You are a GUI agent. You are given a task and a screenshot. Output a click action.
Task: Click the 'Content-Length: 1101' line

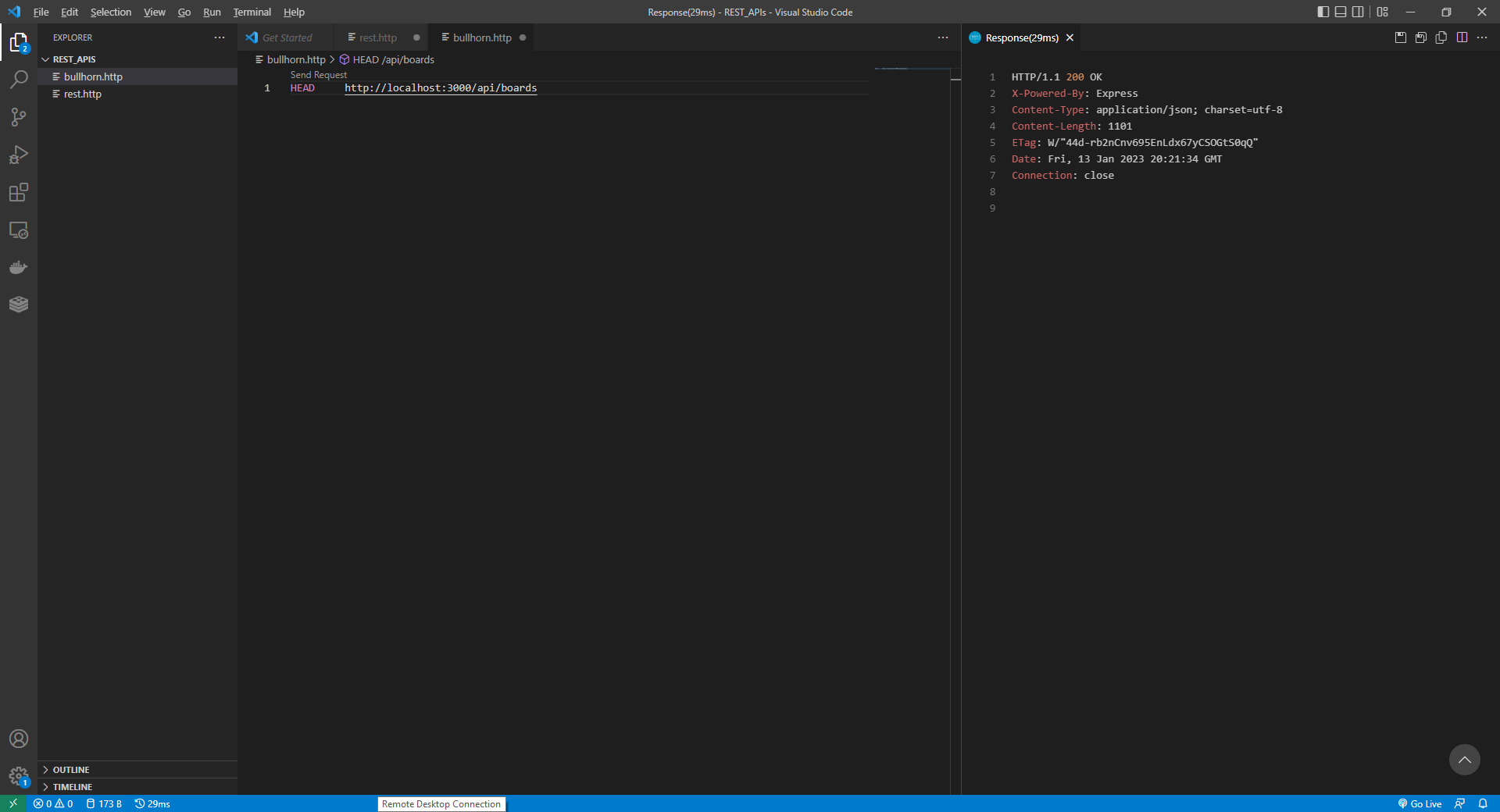point(1072,126)
